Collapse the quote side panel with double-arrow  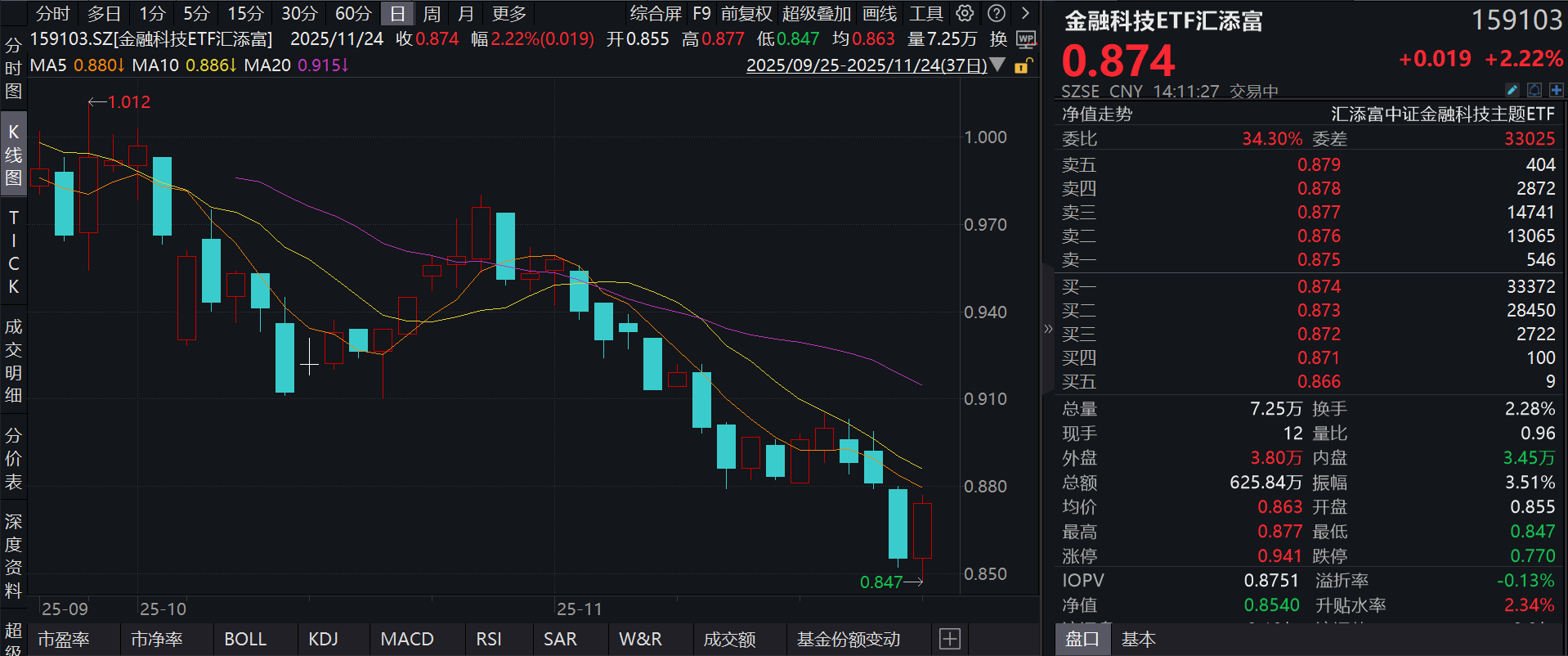coord(1048,329)
